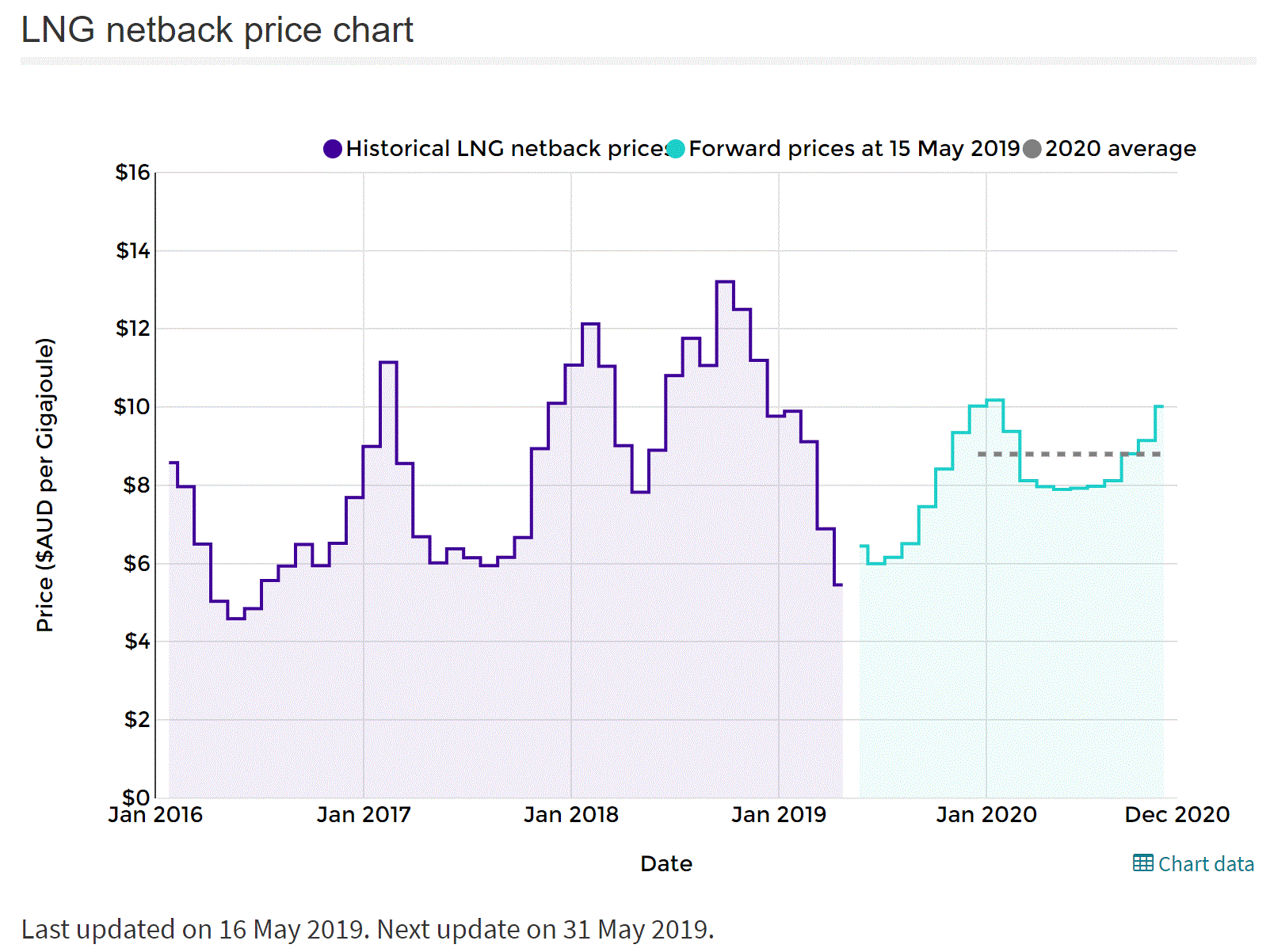
Task: Click the $10 y-axis label
Action: pyautogui.click(x=132, y=407)
